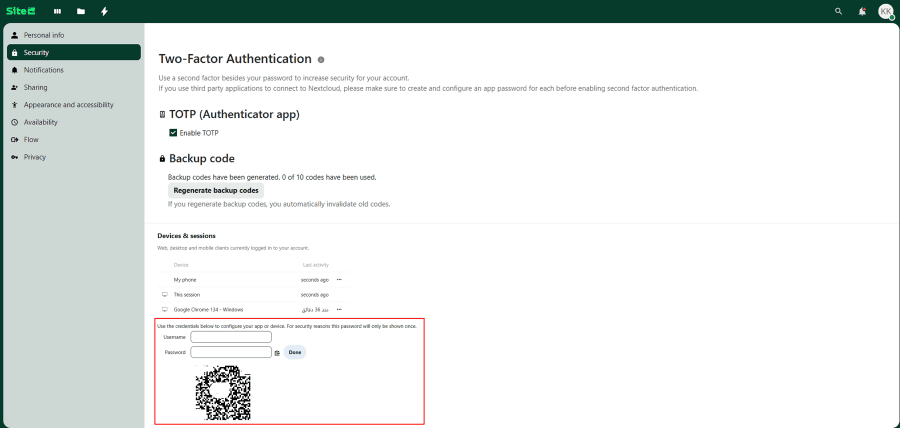This screenshot has width=900, height=428.
Task: Open the Activity lightning bolt icon
Action: click(x=105, y=11)
